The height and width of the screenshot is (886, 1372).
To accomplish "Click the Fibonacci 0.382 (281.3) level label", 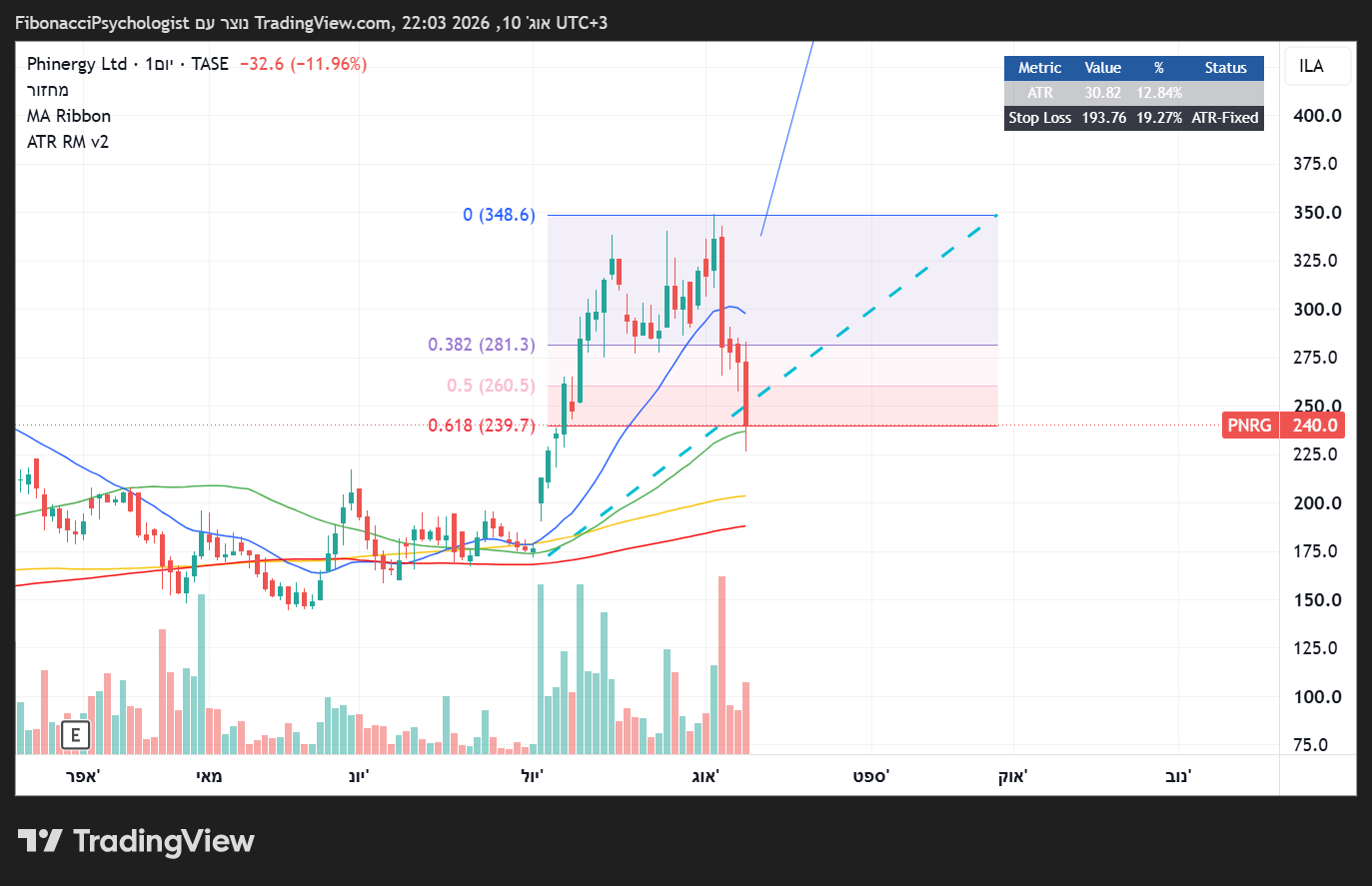I will [482, 345].
